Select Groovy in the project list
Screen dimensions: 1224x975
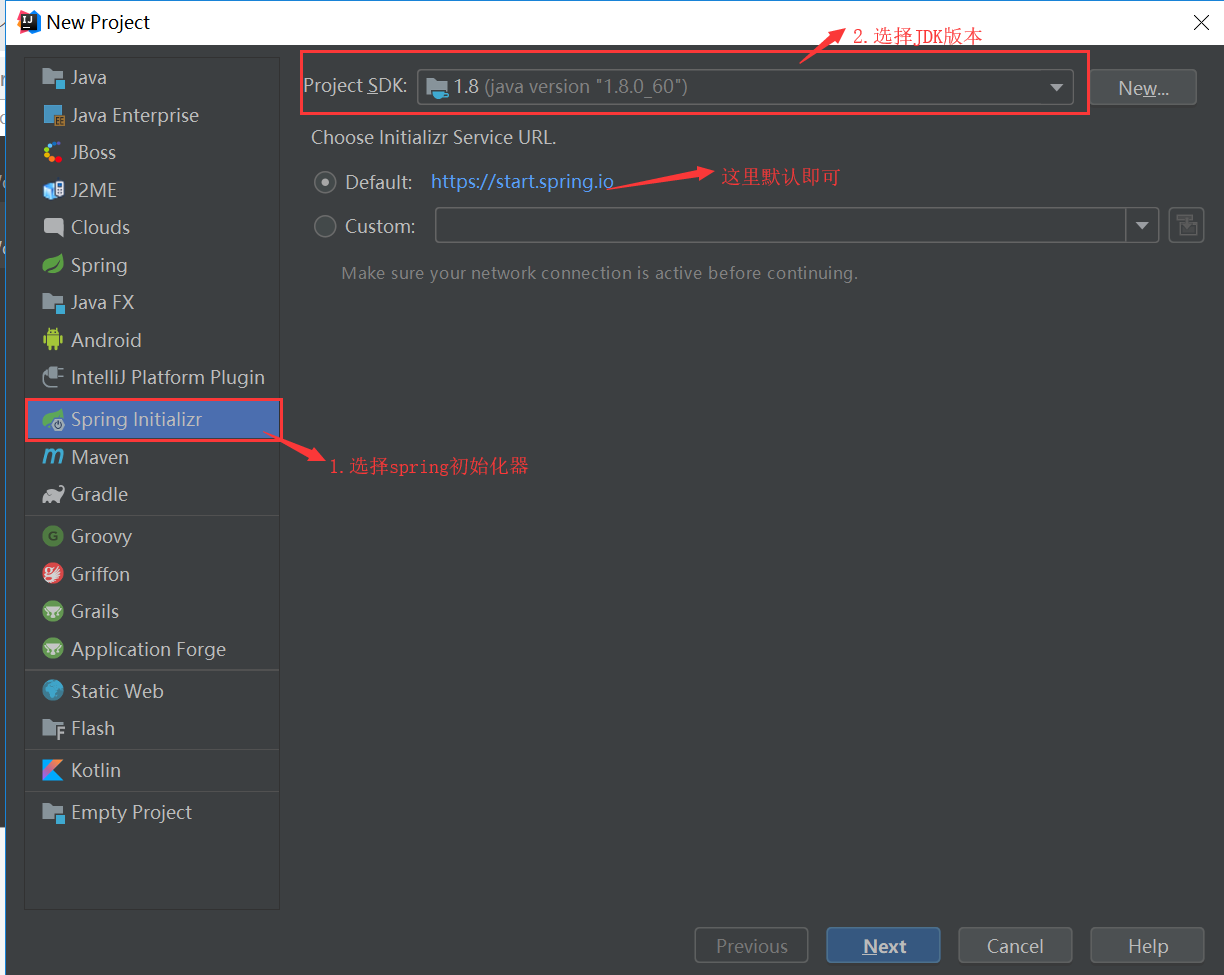152,536
